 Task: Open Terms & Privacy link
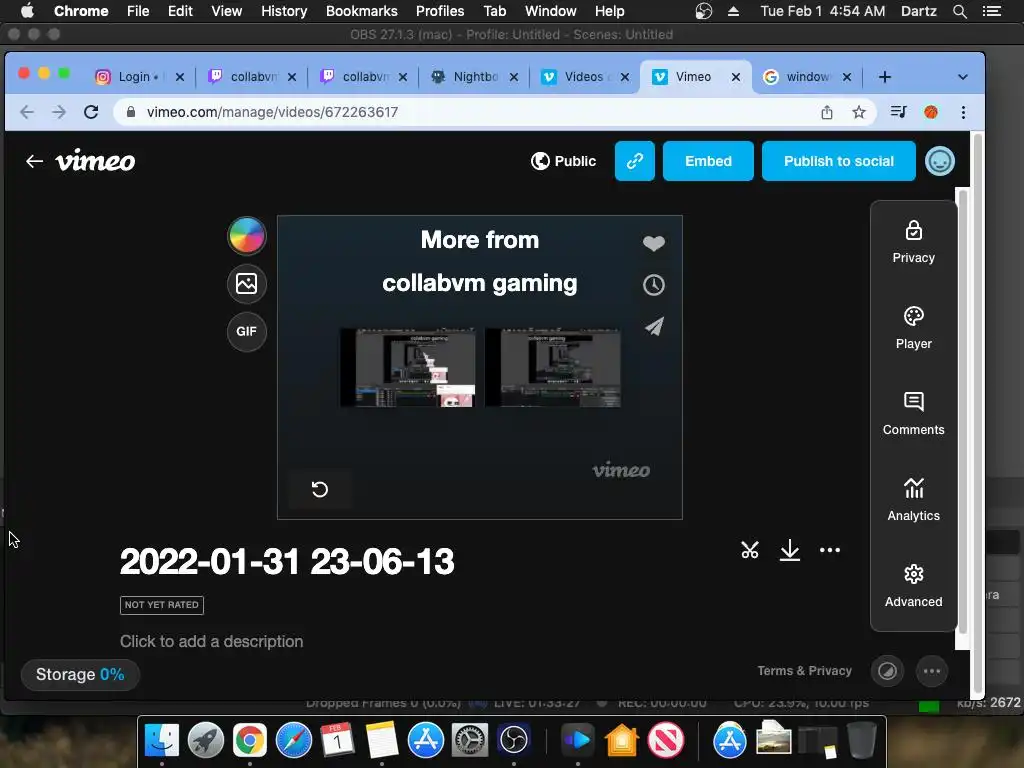pos(804,671)
